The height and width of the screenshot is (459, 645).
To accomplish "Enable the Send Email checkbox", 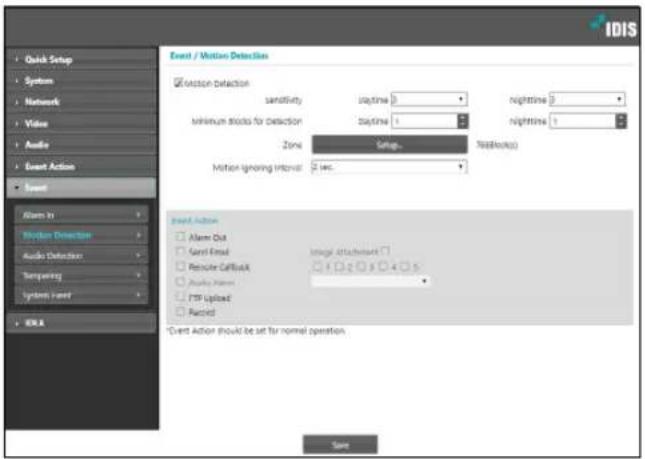I will 180,251.
